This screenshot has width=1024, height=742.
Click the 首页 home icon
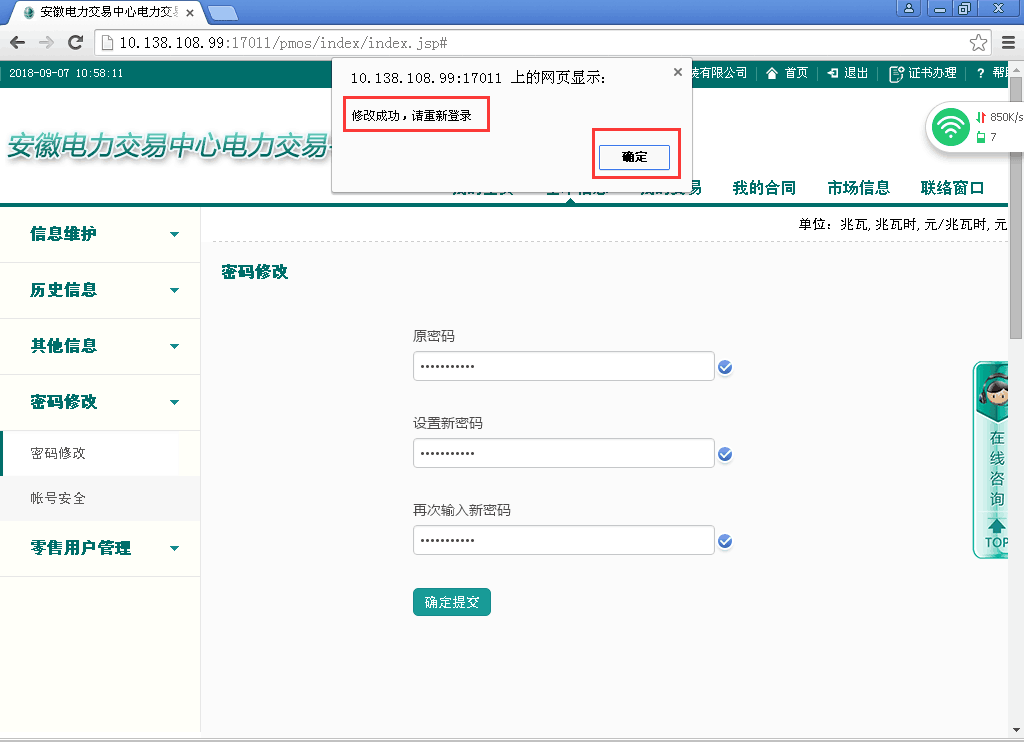point(786,73)
